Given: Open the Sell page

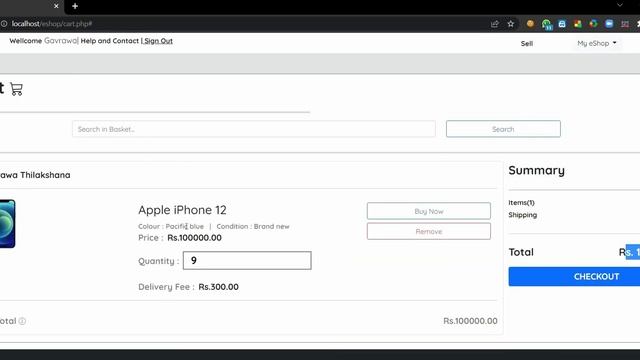Looking at the screenshot, I should coord(527,44).
